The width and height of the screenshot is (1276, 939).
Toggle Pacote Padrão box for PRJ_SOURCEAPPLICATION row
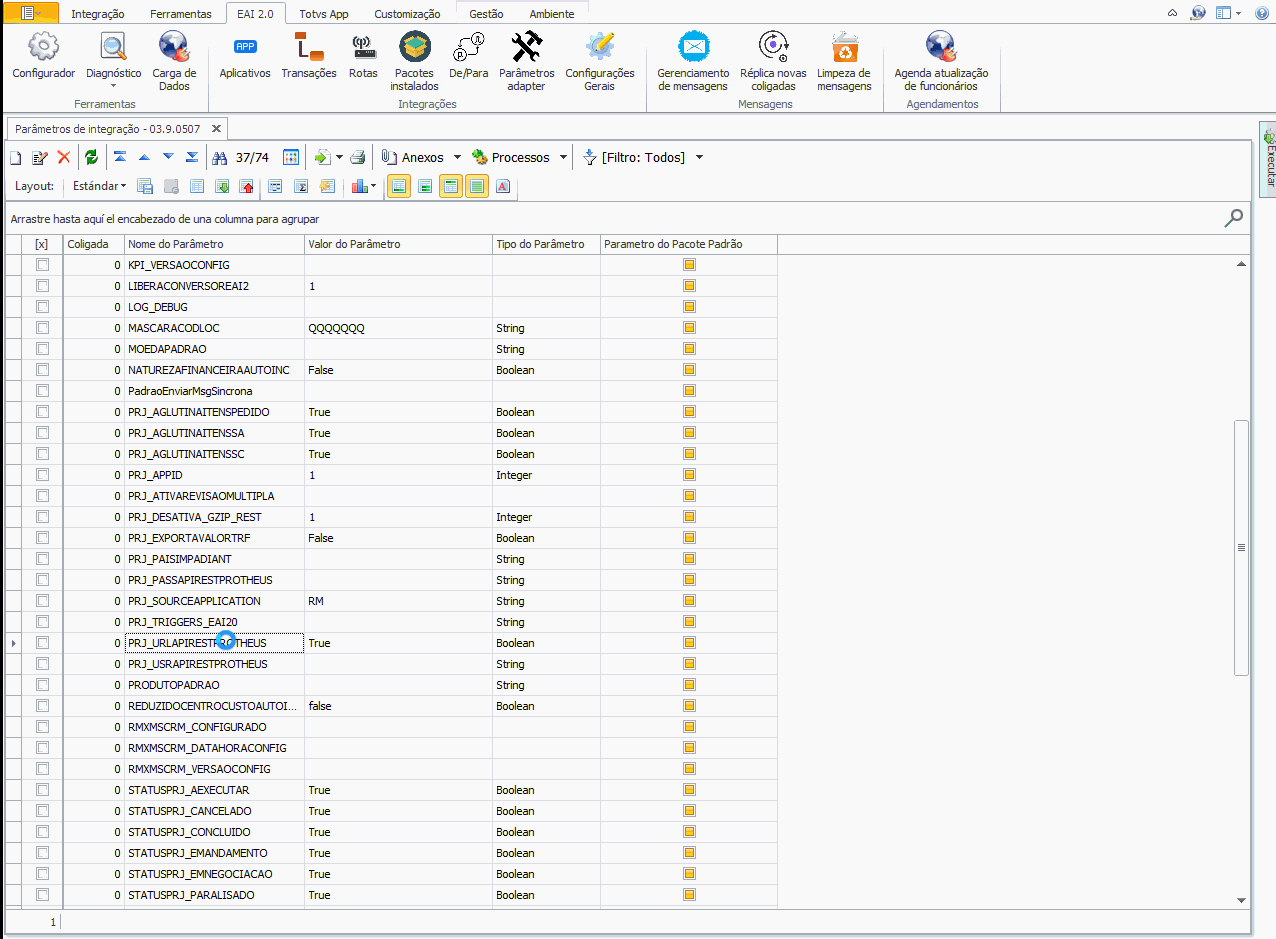tap(689, 601)
